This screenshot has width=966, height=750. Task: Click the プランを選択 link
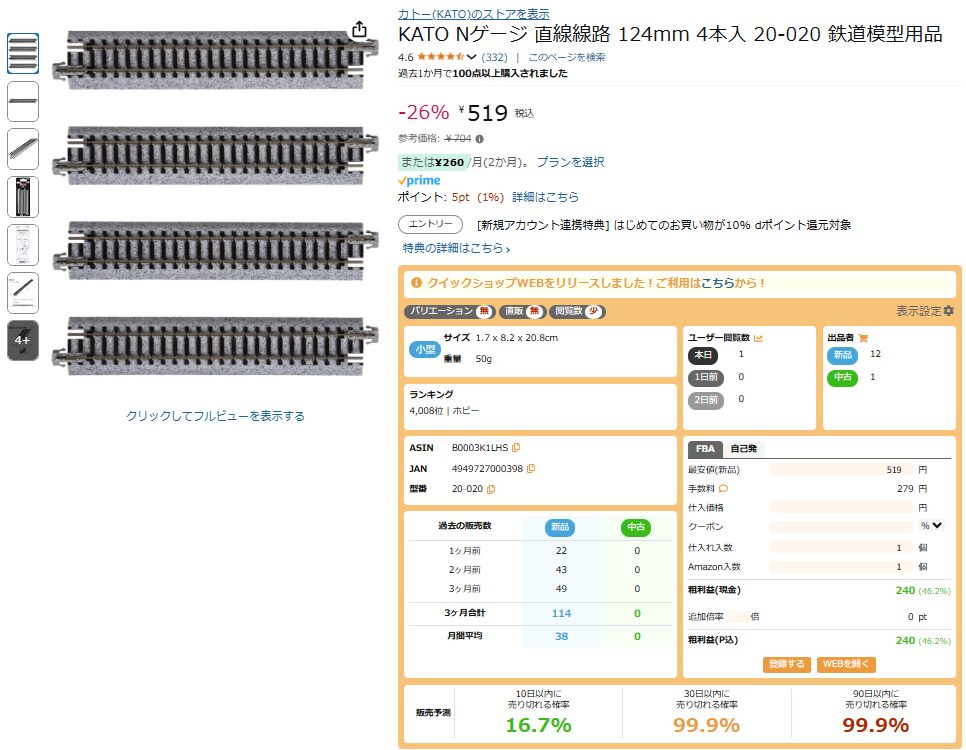coord(570,162)
